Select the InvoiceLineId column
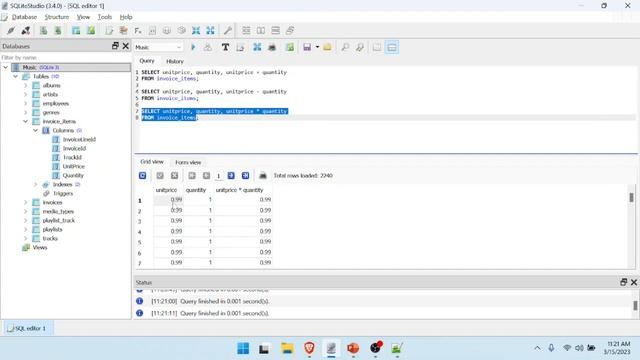The width and height of the screenshot is (640, 360). click(79, 139)
